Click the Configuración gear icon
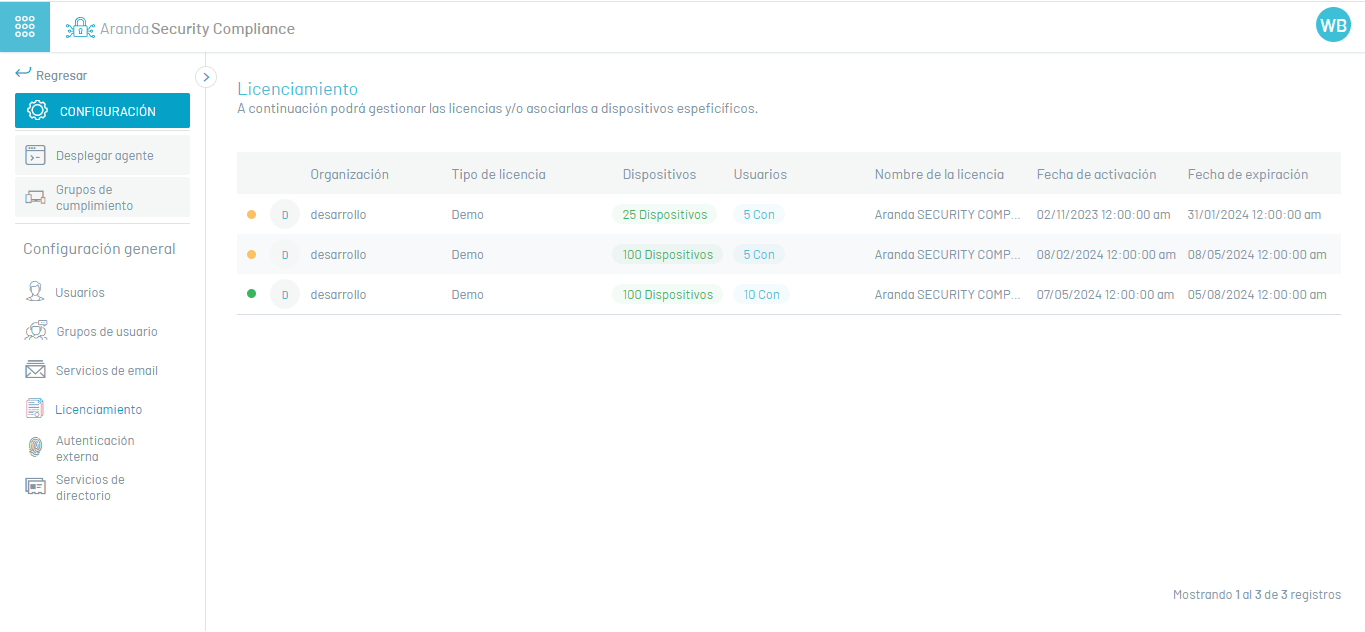Image resolution: width=1365 pixels, height=632 pixels. [38, 111]
